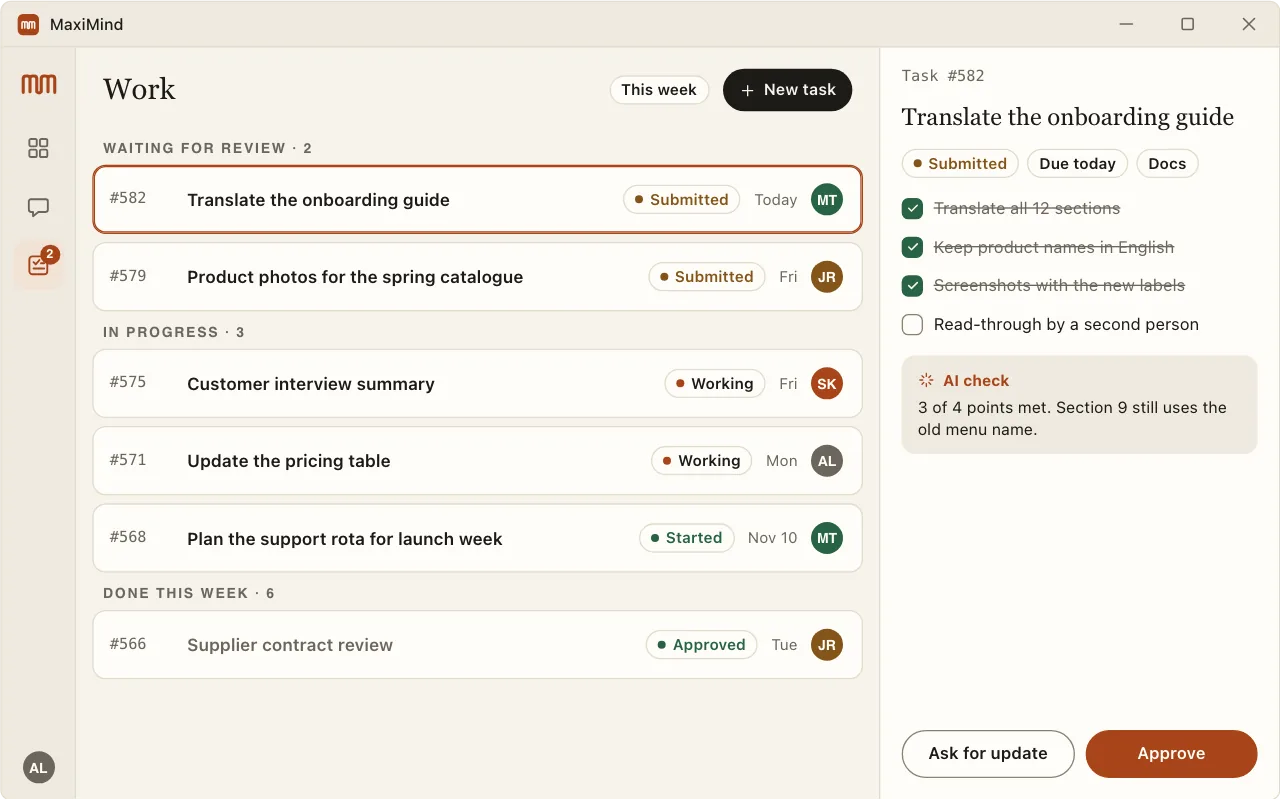Click the AI check result text
The image size is (1280, 800).
pyautogui.click(x=1072, y=419)
